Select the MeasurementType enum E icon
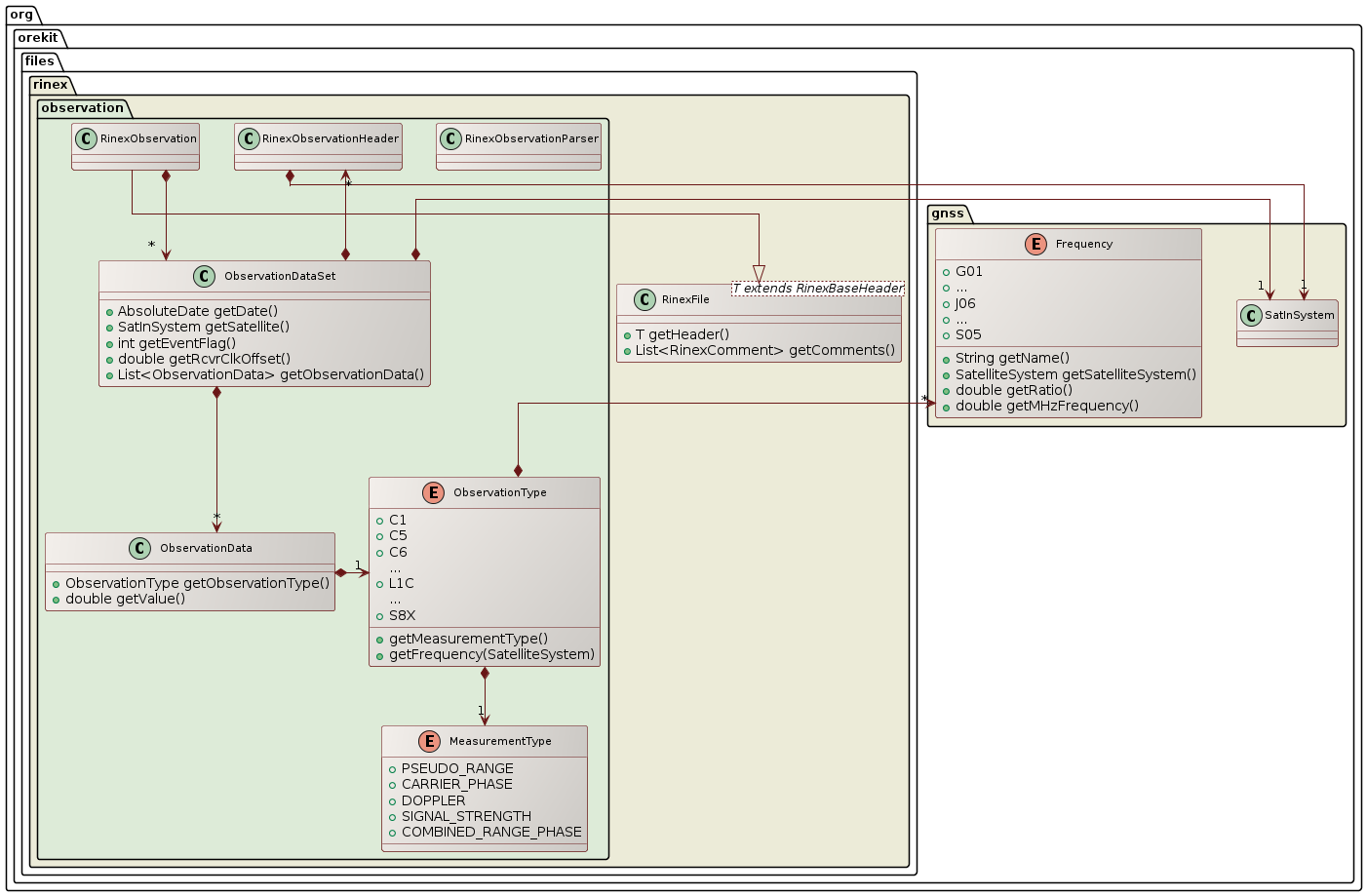The height and width of the screenshot is (896, 1367). (x=430, y=742)
